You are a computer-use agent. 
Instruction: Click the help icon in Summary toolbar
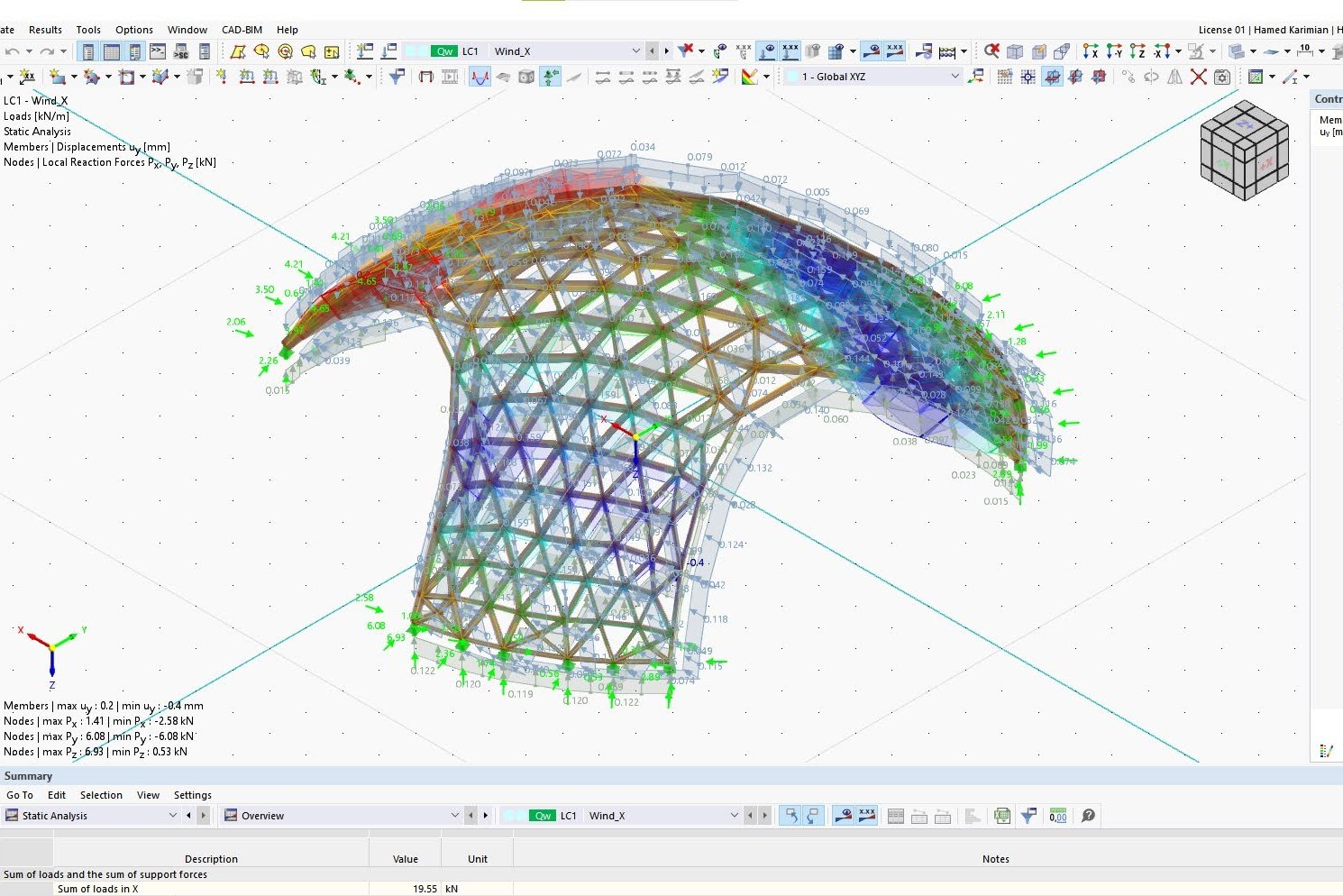click(1088, 816)
